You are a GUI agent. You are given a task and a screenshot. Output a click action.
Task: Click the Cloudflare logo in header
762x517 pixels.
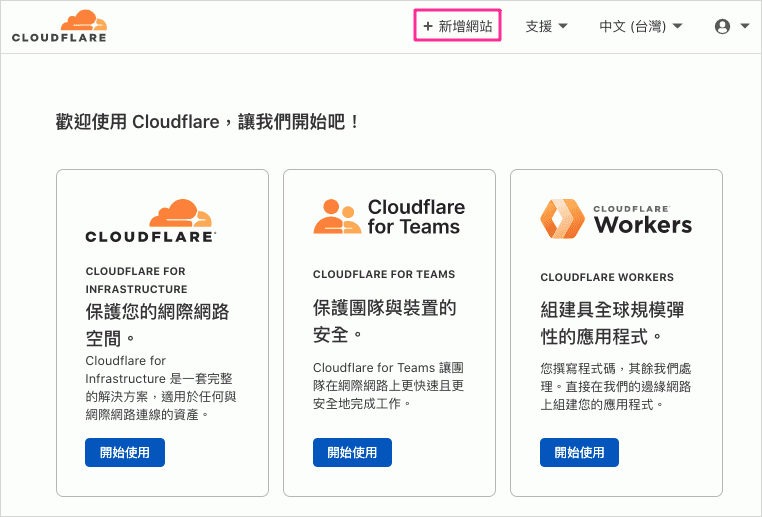[59, 26]
